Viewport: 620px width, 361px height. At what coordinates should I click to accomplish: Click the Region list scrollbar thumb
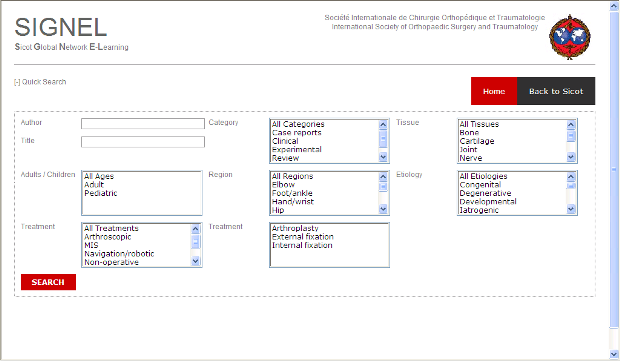[383, 187]
